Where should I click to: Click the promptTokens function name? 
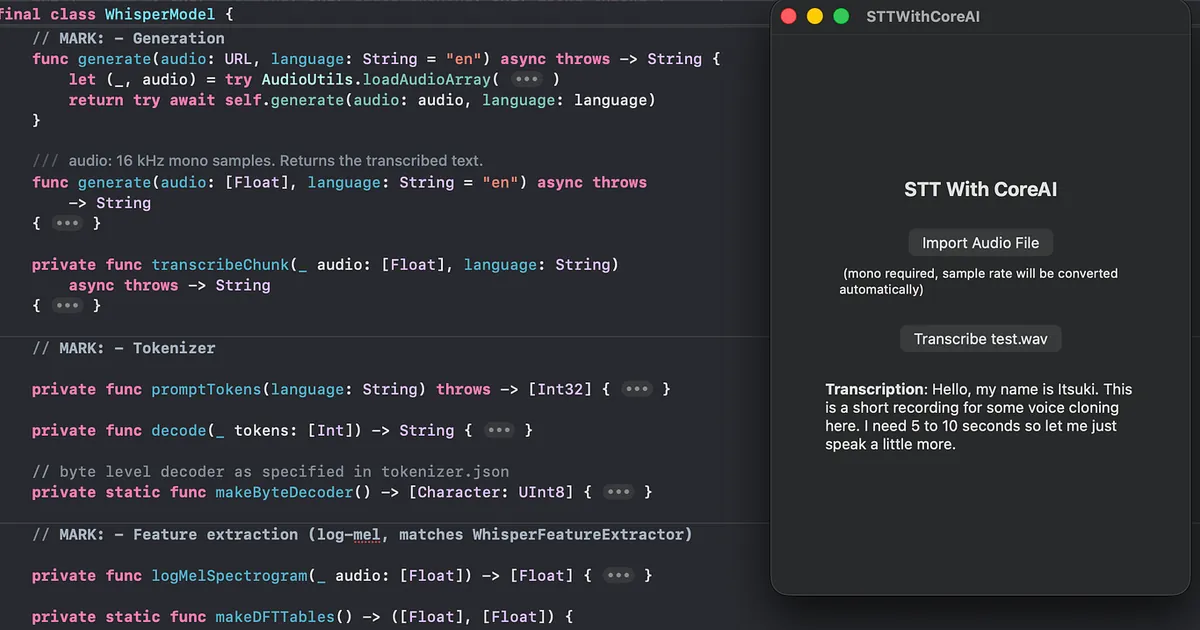pyautogui.click(x=206, y=389)
